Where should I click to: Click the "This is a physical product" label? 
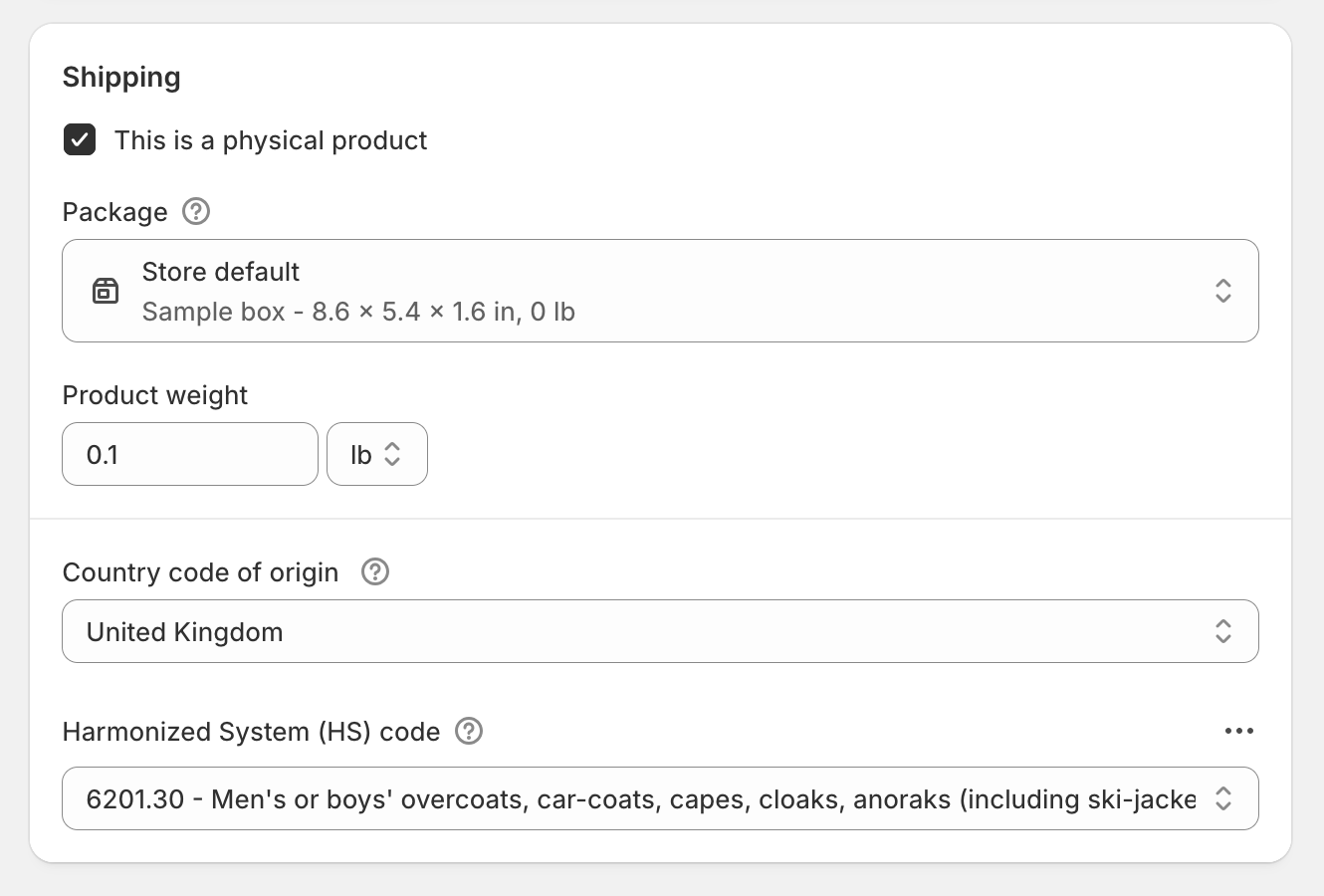271,140
